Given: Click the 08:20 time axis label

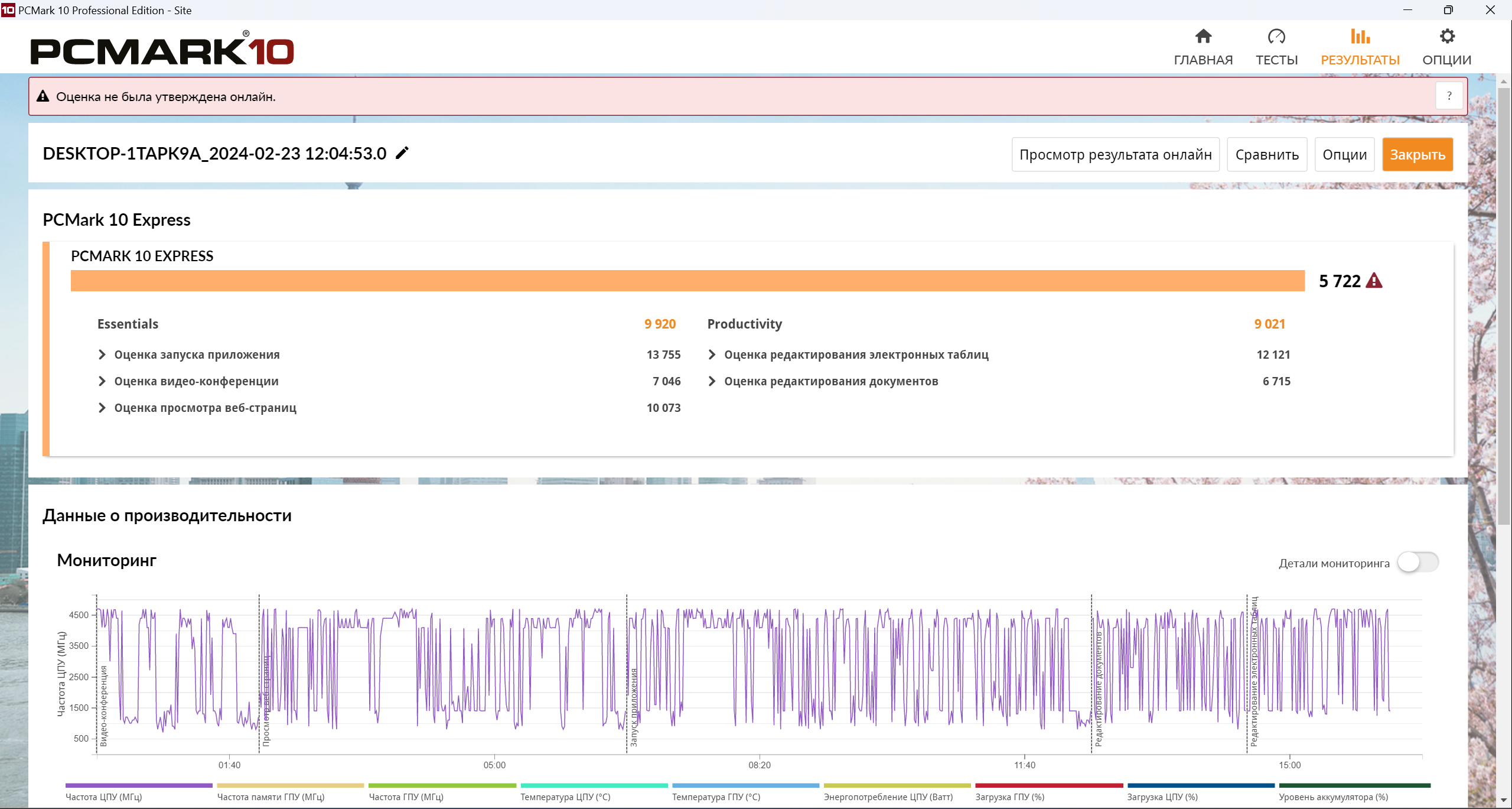Looking at the screenshot, I should pyautogui.click(x=760, y=765).
